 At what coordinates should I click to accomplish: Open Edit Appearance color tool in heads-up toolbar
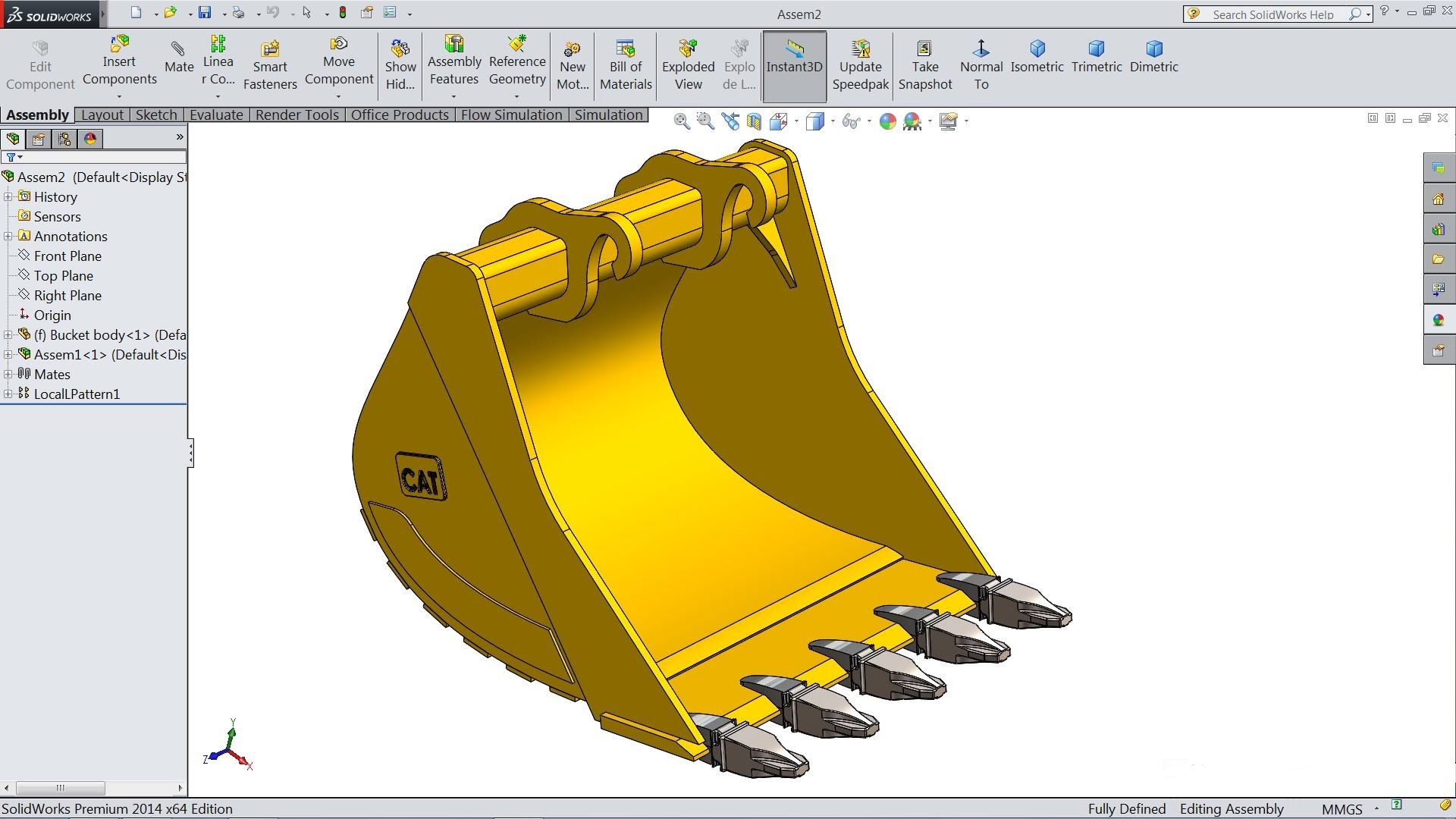click(887, 121)
